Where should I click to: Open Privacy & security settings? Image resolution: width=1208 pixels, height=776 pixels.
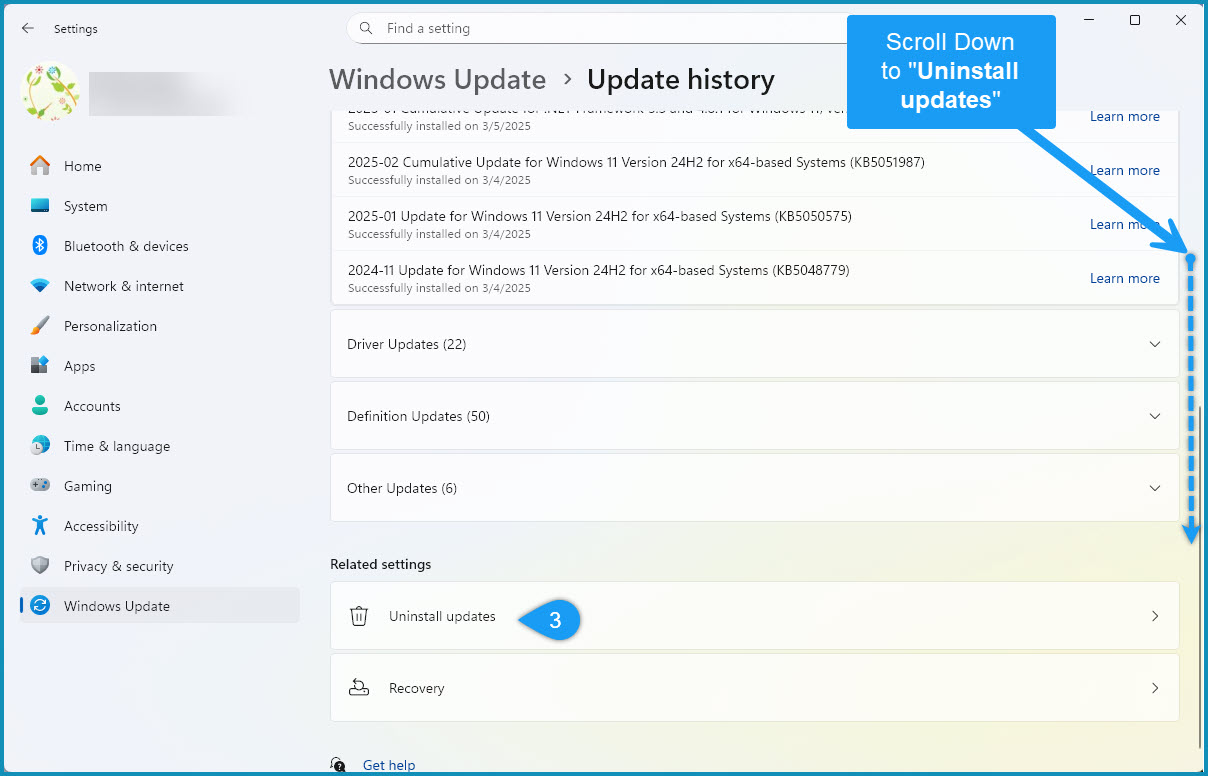point(40,566)
